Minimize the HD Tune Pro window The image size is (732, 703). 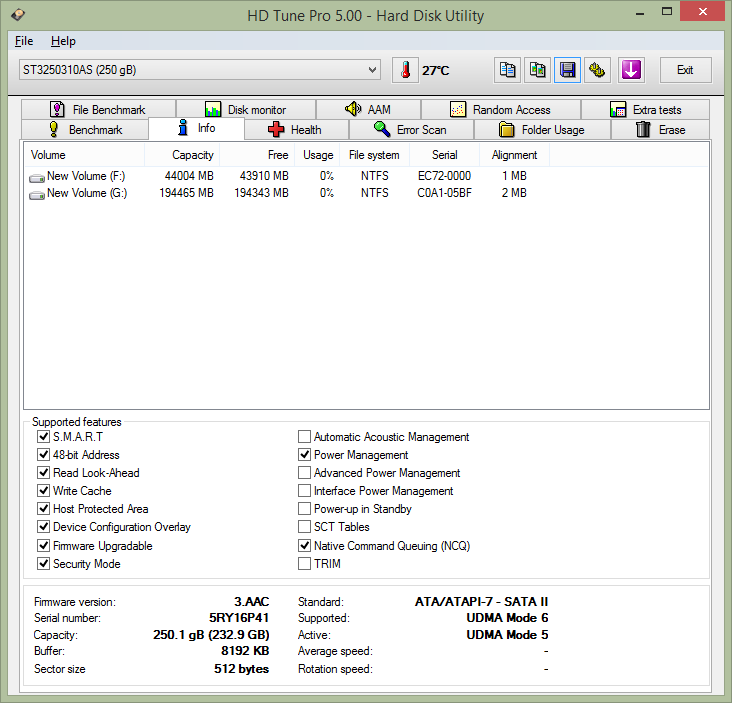640,12
